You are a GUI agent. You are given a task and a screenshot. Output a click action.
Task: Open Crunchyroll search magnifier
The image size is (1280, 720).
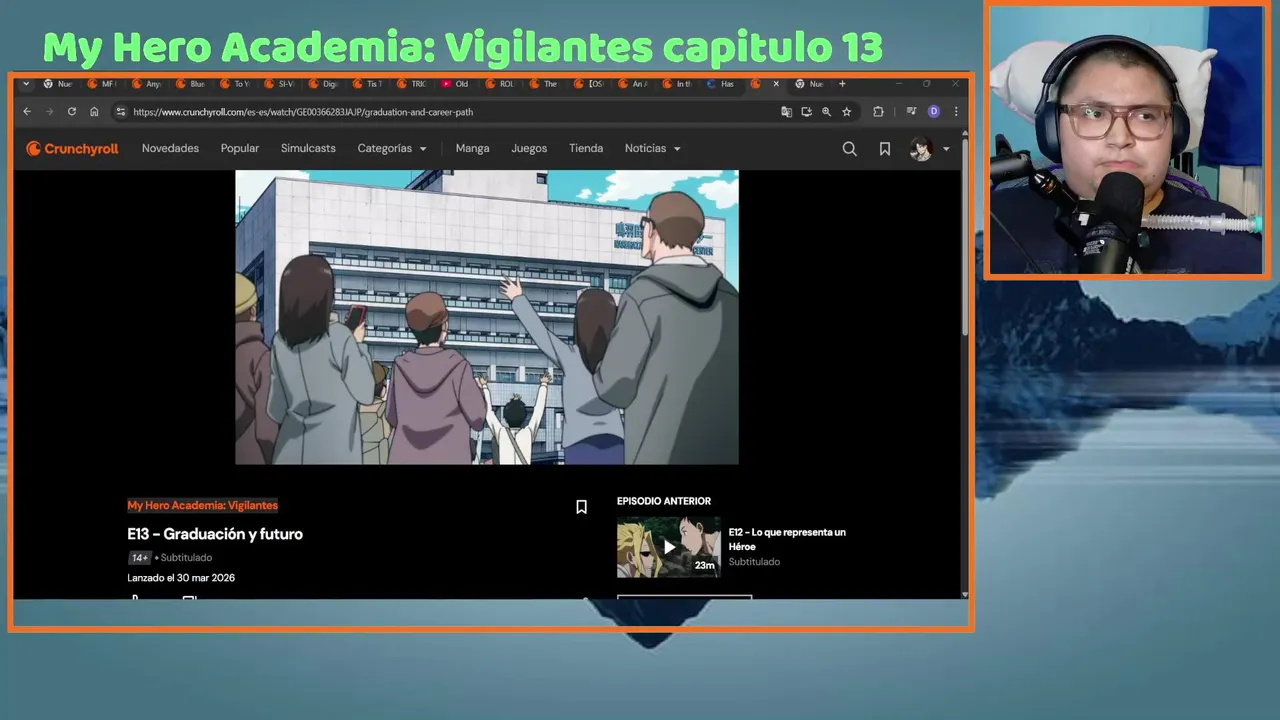[849, 149]
